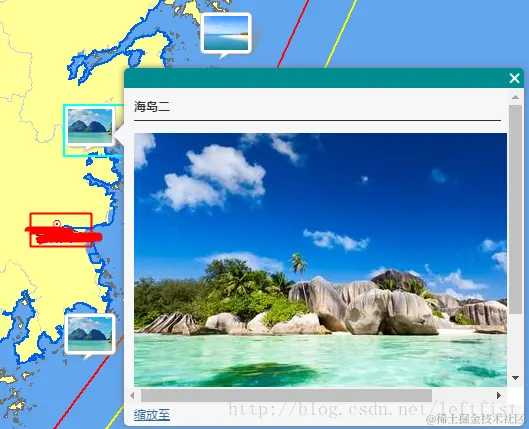529x429 pixels.
Task: Click the small red circle point marker on the map
Action: [57, 224]
